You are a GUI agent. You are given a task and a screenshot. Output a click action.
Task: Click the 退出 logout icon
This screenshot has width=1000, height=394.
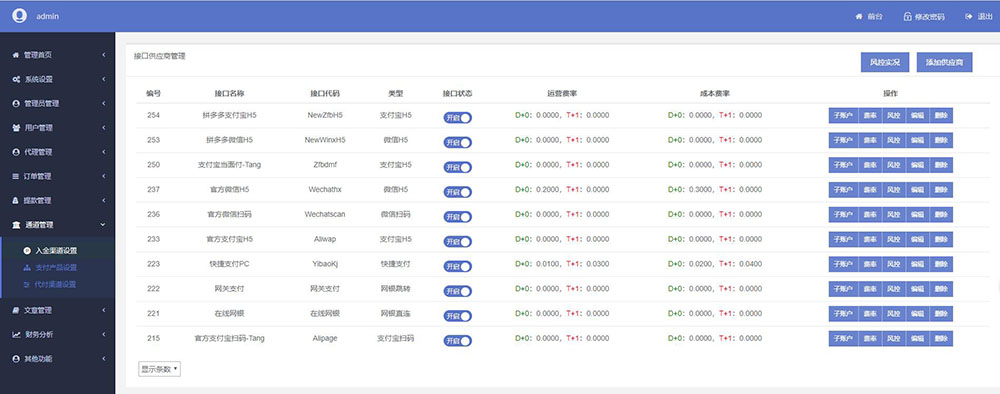pyautogui.click(x=969, y=17)
